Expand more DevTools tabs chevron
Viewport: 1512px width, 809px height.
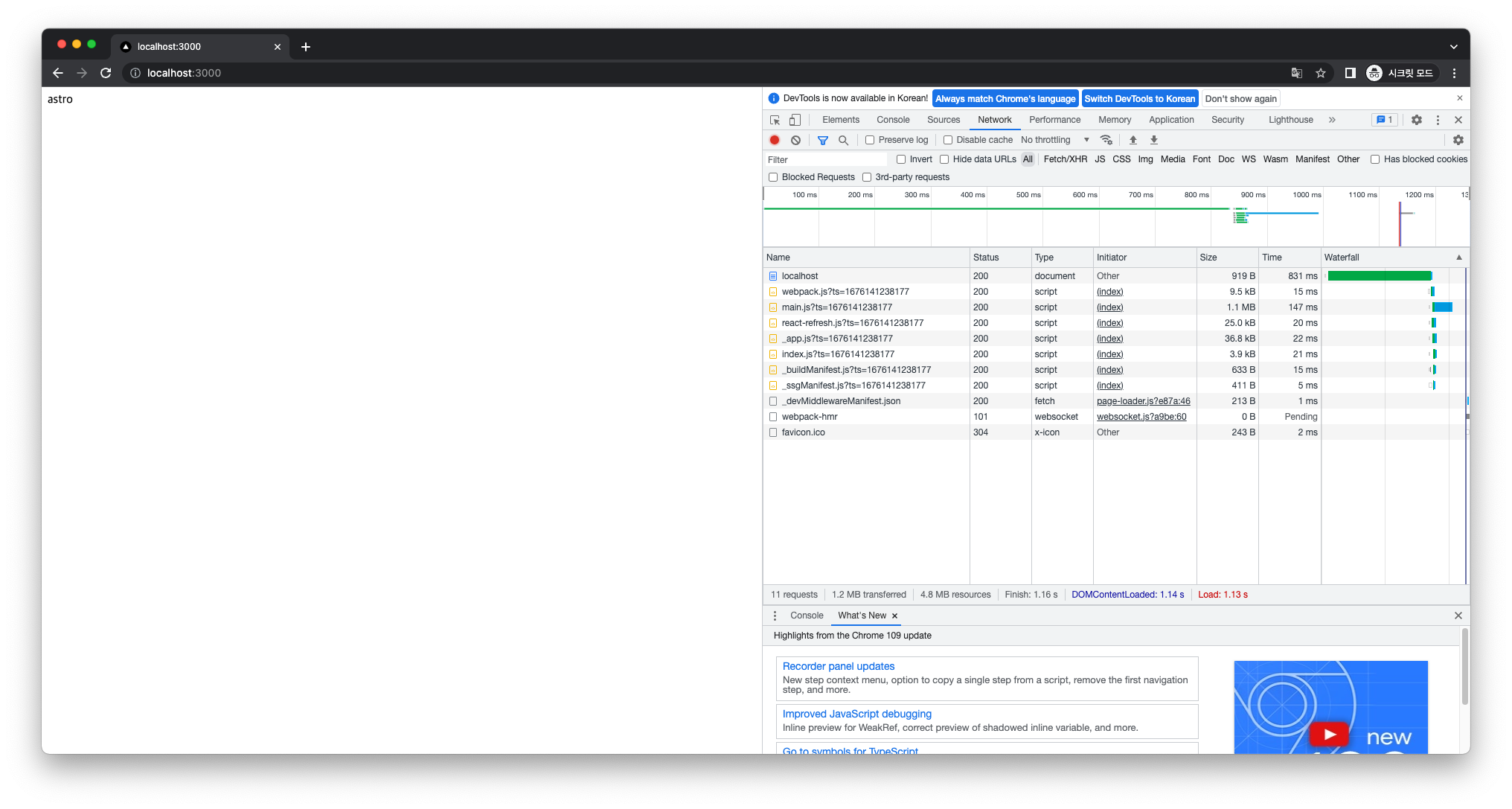[1332, 120]
